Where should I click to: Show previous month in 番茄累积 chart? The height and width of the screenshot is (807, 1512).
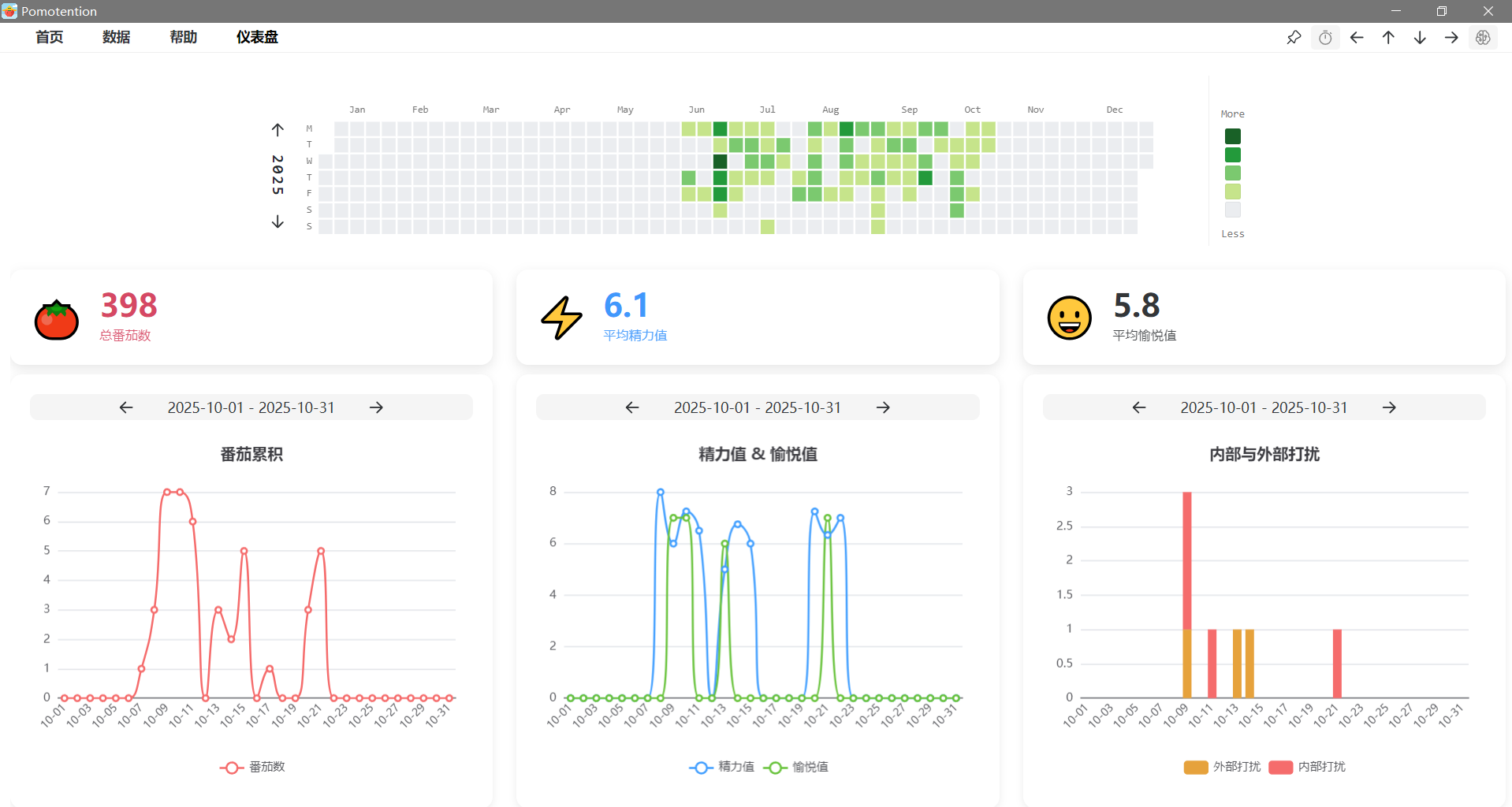126,407
